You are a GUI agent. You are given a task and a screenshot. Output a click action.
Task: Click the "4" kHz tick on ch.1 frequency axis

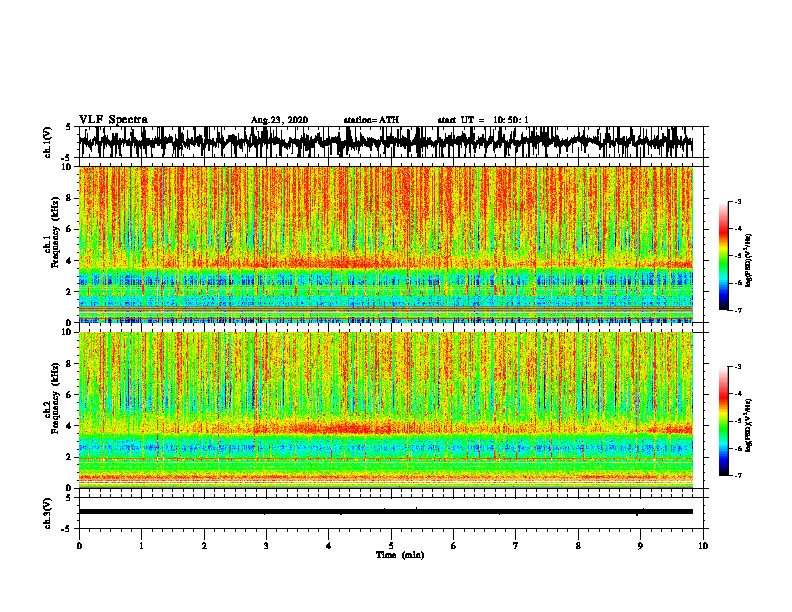tap(71, 261)
